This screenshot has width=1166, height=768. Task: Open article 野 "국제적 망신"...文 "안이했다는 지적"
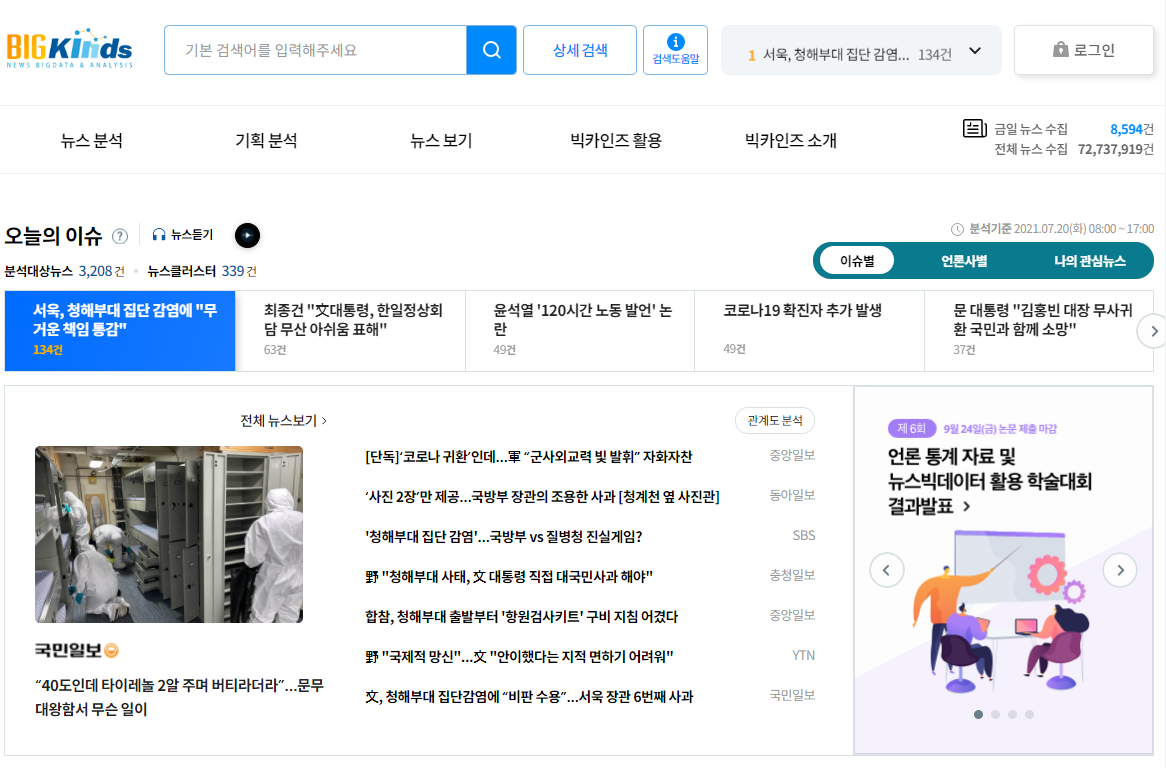(519, 657)
